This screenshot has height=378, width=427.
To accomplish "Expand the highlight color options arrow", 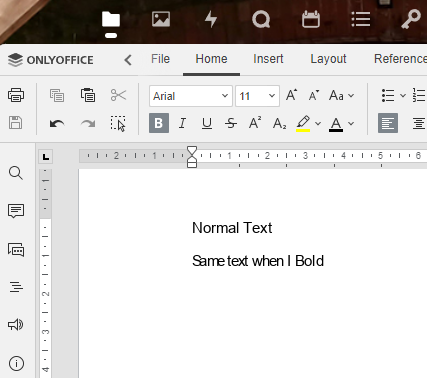I will click(318, 123).
